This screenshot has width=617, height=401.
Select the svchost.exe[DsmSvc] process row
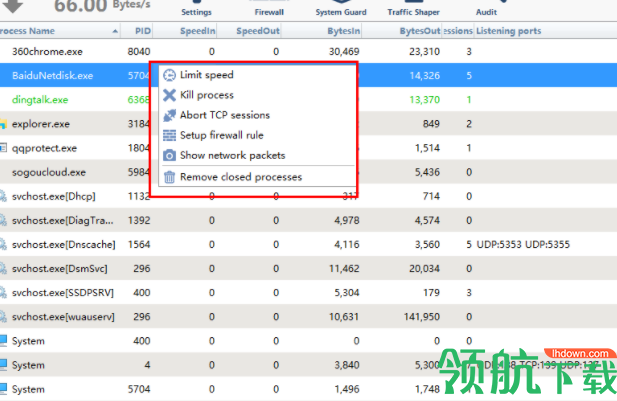pos(308,268)
